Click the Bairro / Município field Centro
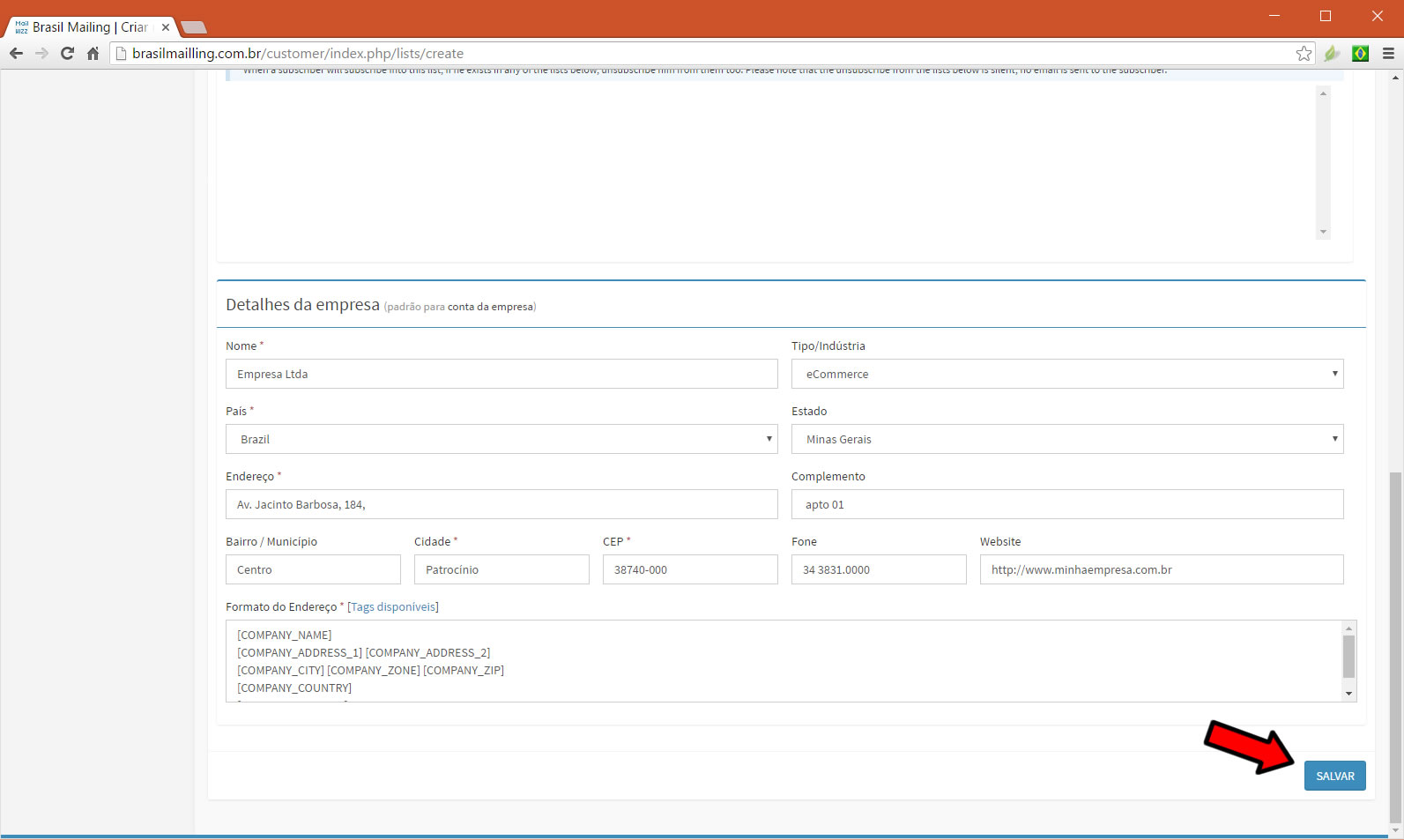 click(313, 569)
